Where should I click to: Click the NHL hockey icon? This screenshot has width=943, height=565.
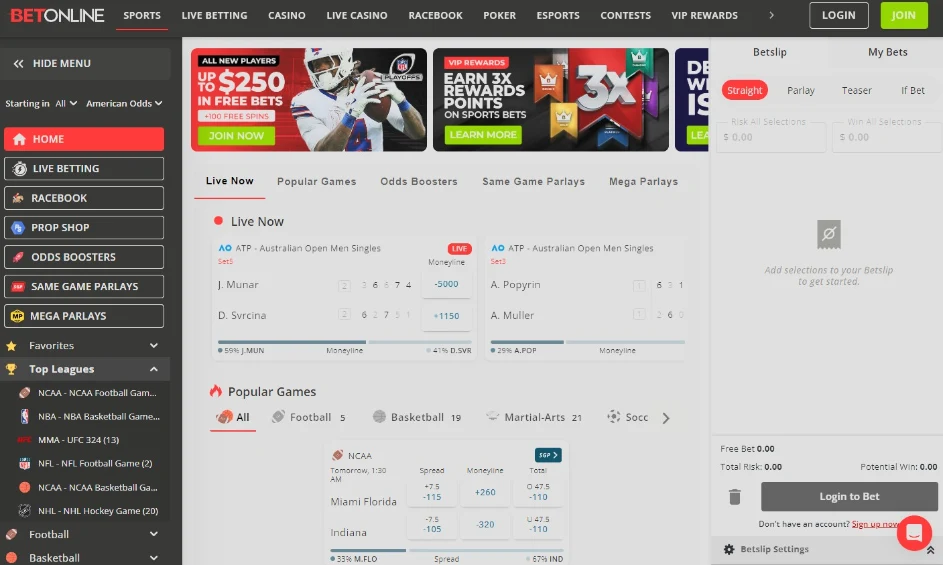pos(25,510)
